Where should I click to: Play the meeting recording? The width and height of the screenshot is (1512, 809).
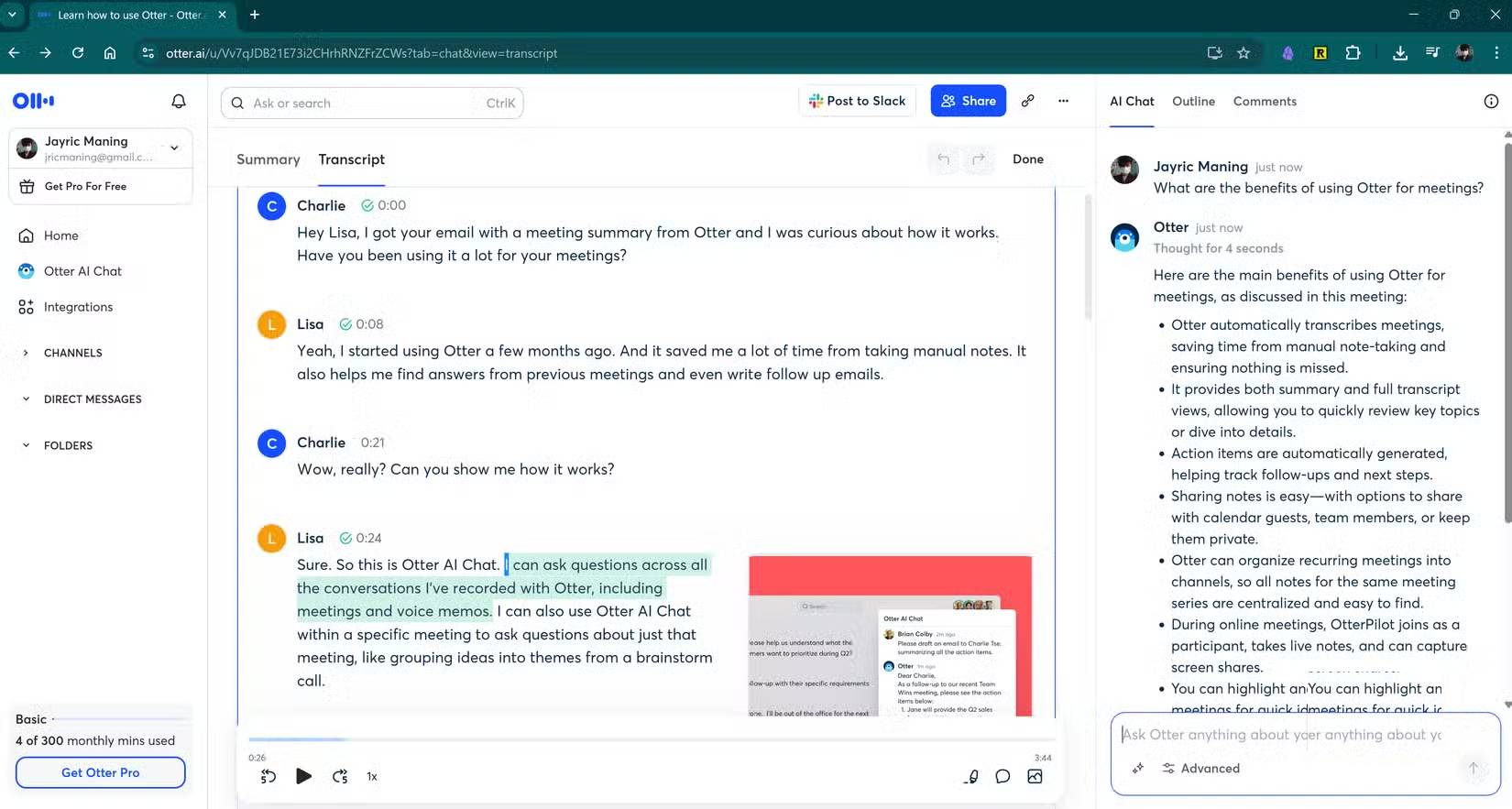[303, 776]
